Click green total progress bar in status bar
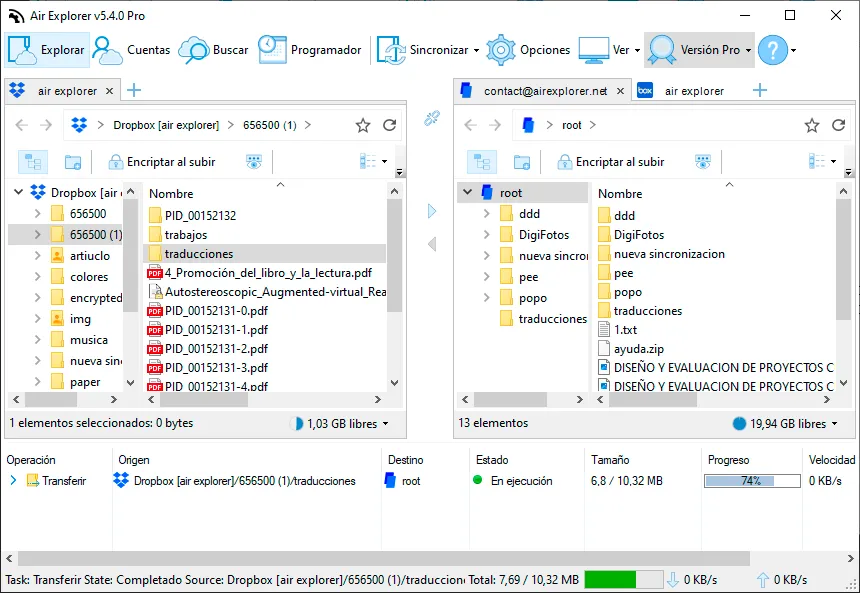The height and width of the screenshot is (593, 860). click(x=624, y=579)
